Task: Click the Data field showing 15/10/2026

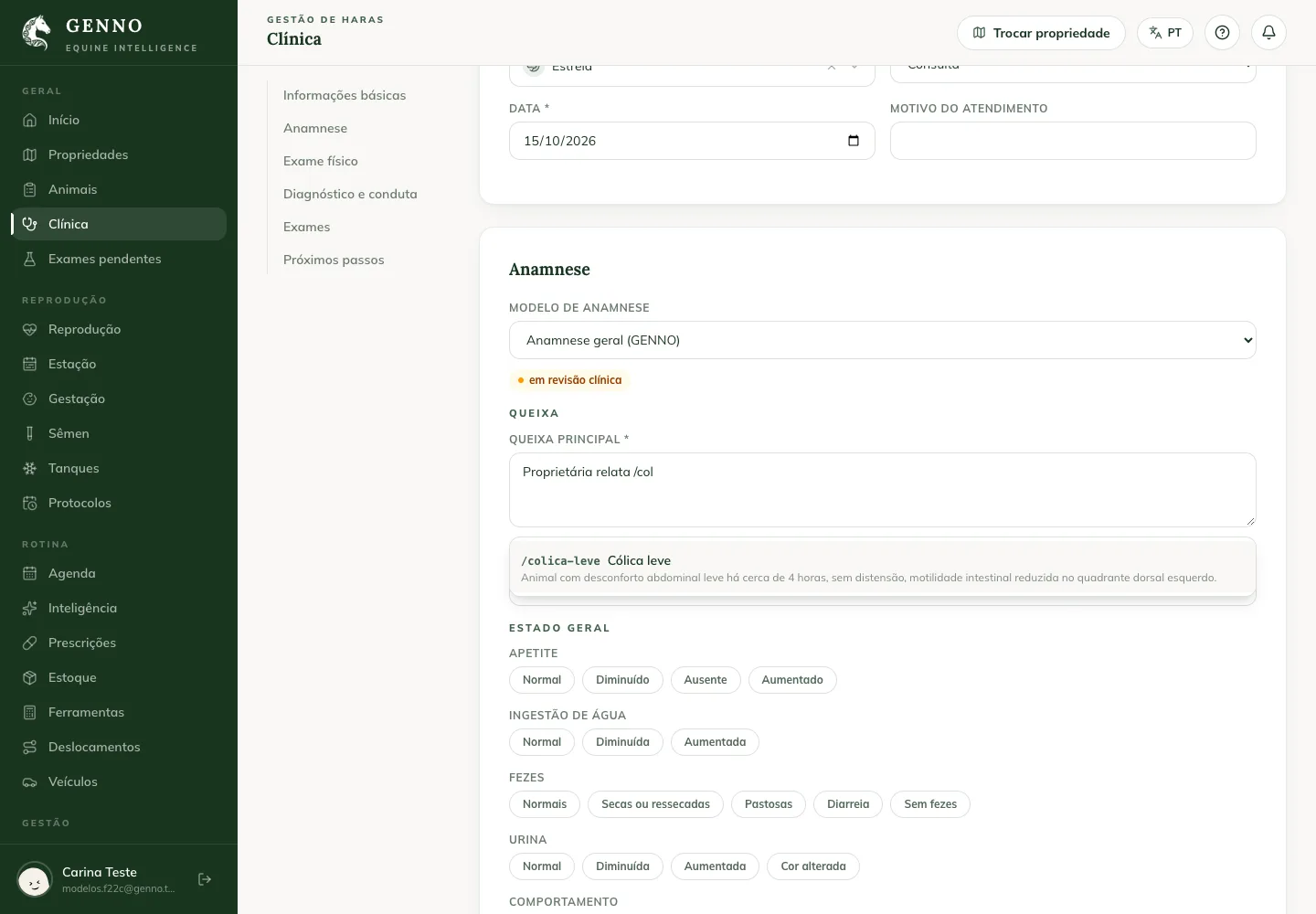Action: tap(692, 141)
